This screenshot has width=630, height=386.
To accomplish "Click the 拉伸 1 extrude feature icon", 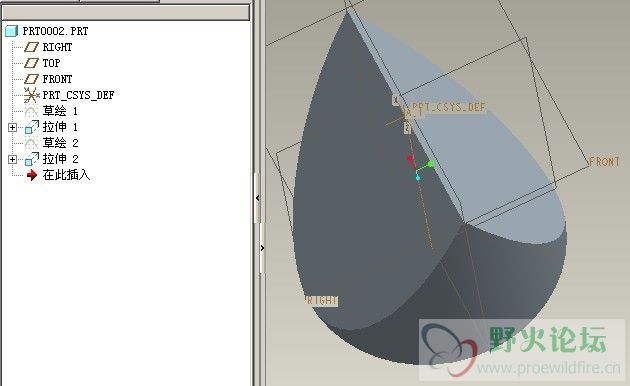I will point(32,127).
